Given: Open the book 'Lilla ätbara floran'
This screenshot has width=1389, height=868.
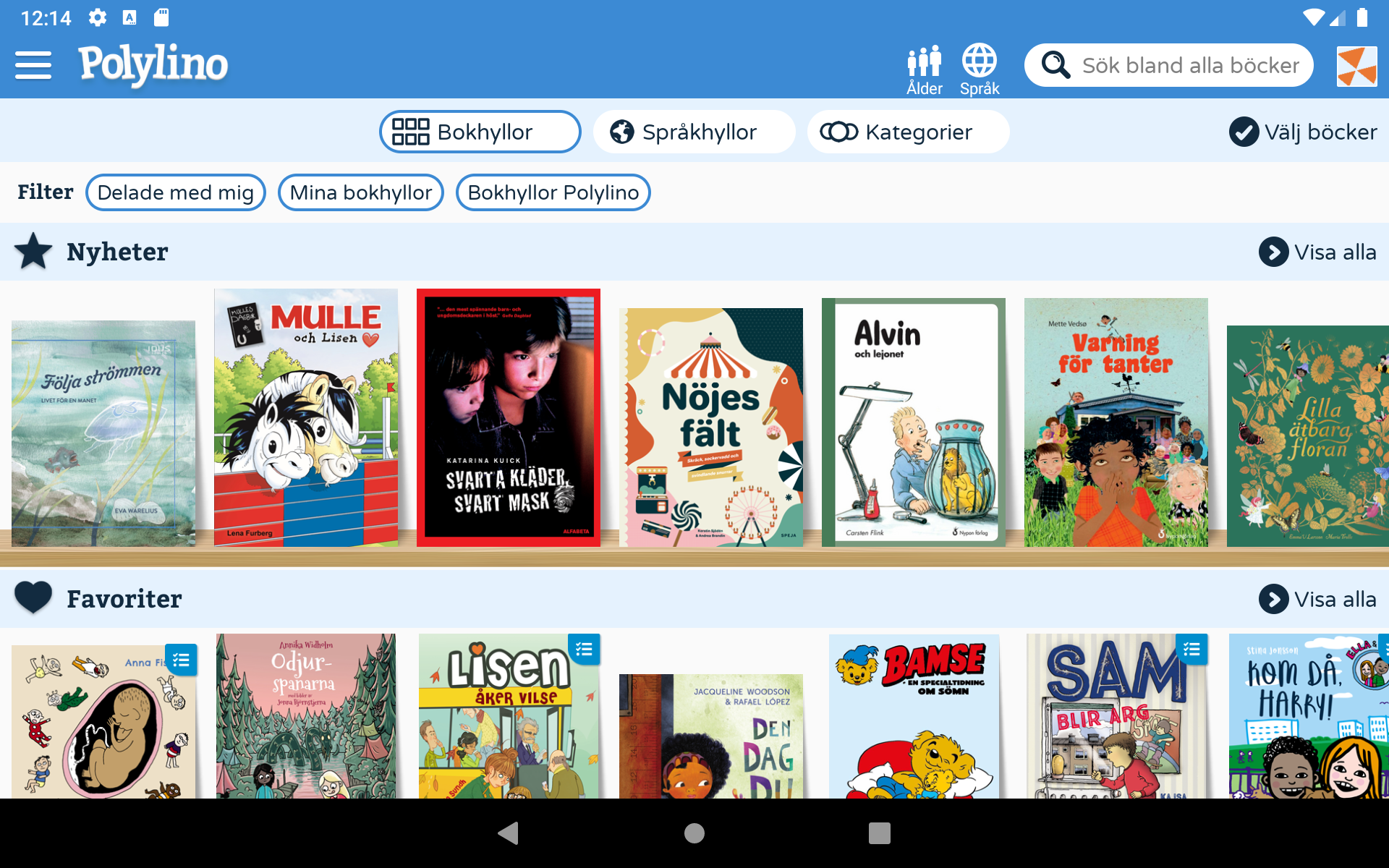Looking at the screenshot, I should (x=1308, y=435).
